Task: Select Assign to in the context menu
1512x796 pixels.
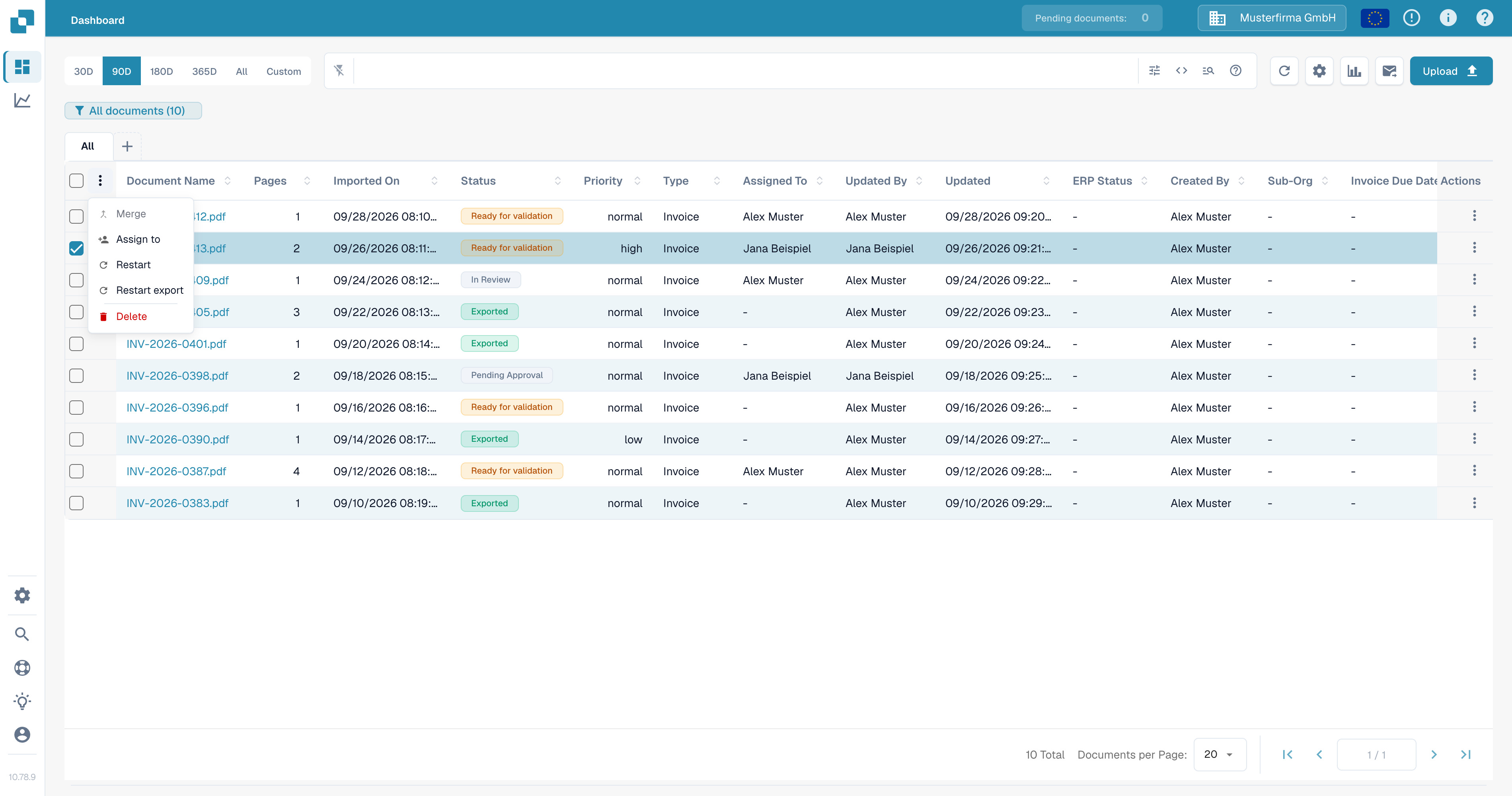Action: pyautogui.click(x=138, y=239)
